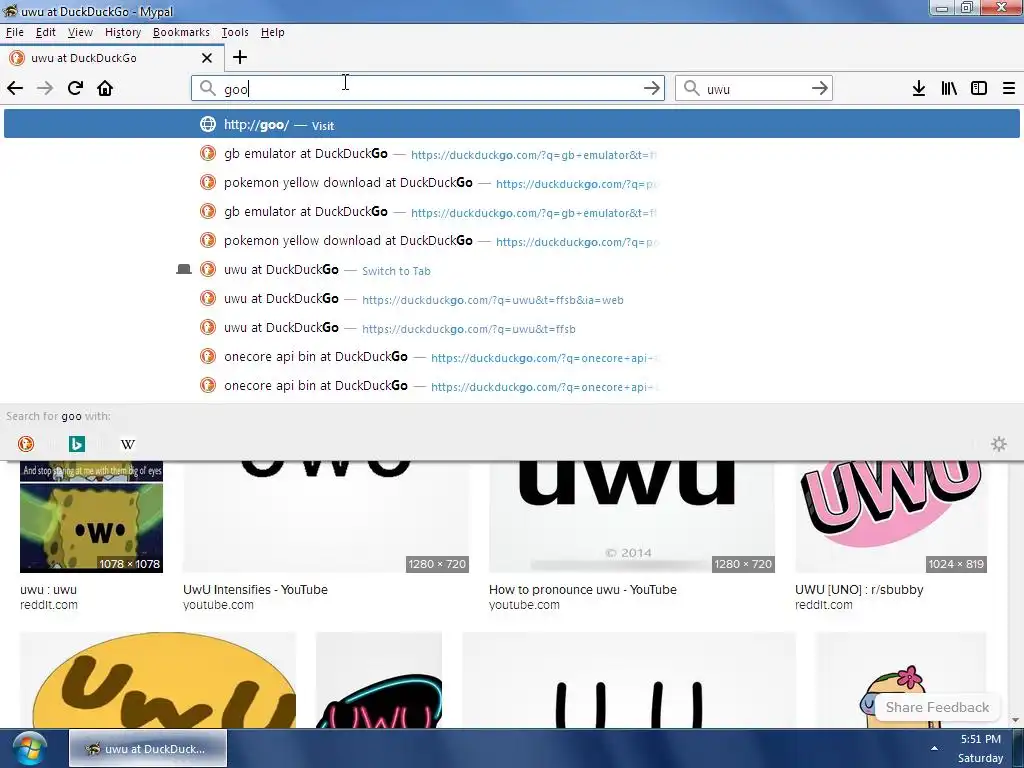This screenshot has width=1024, height=768.
Task: Go back with the back arrow
Action: pyautogui.click(x=15, y=88)
